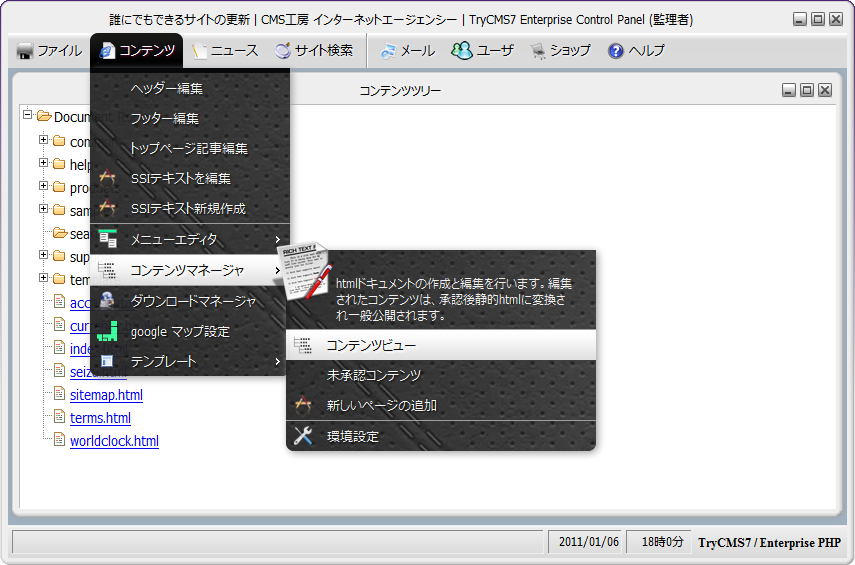Screen dimensions: 855x565
Task: Open the sitemap.html link
Action: [106, 395]
